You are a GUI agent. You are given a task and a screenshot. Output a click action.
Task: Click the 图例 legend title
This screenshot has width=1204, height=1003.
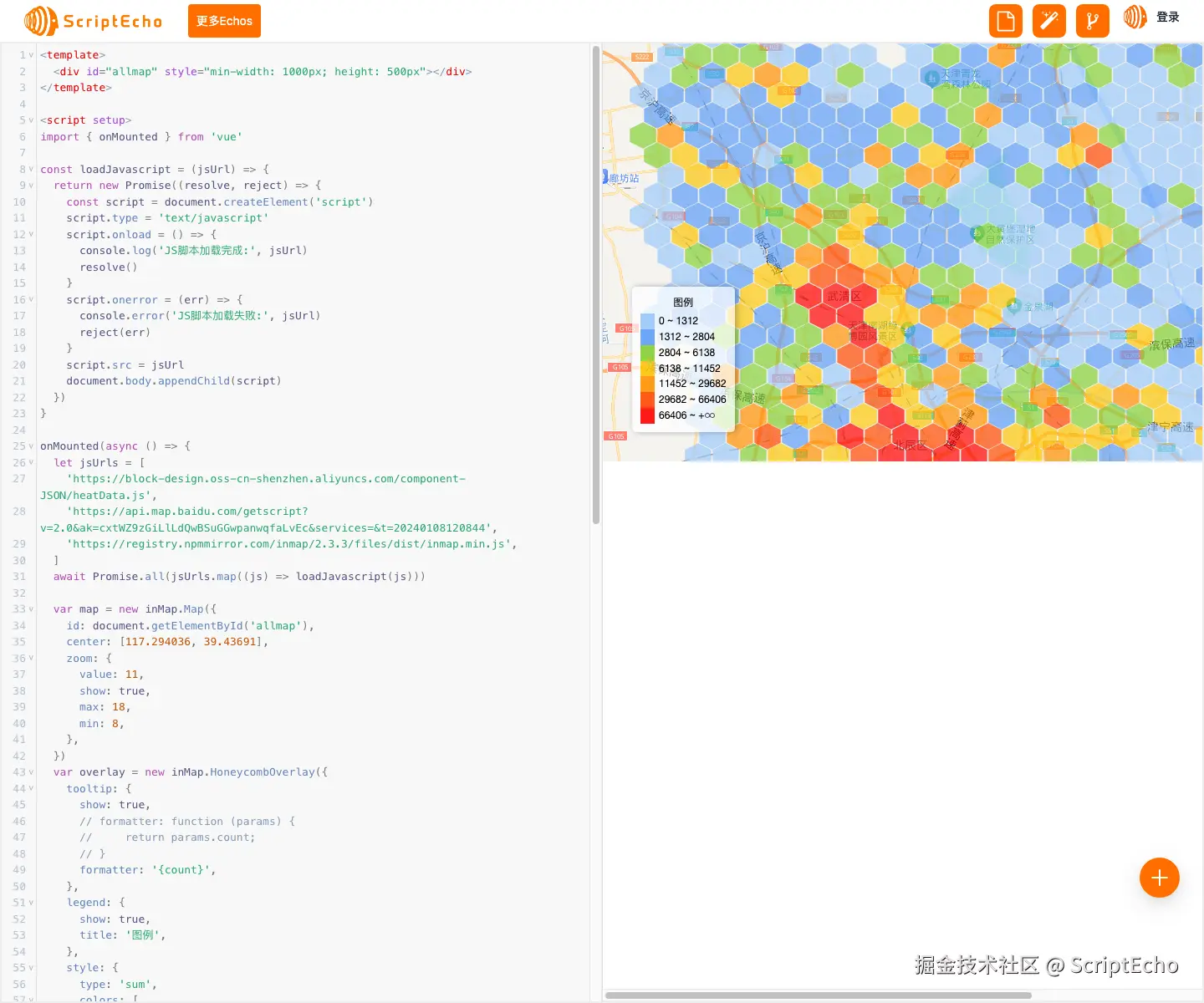(x=683, y=303)
